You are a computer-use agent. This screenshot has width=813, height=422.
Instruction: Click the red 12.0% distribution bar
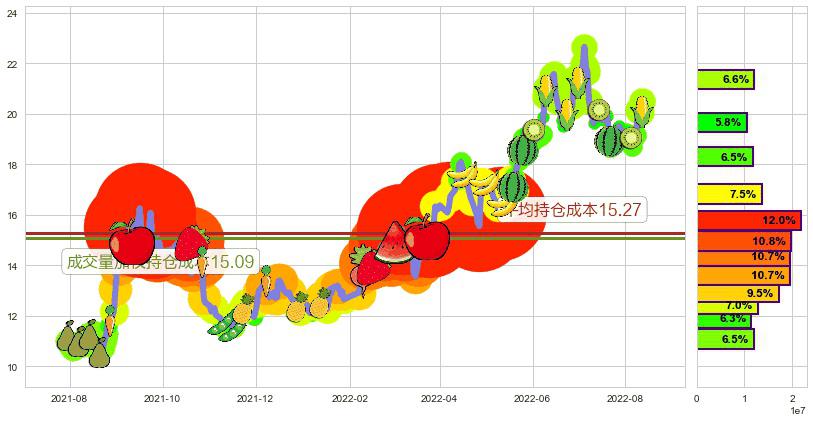pos(749,220)
